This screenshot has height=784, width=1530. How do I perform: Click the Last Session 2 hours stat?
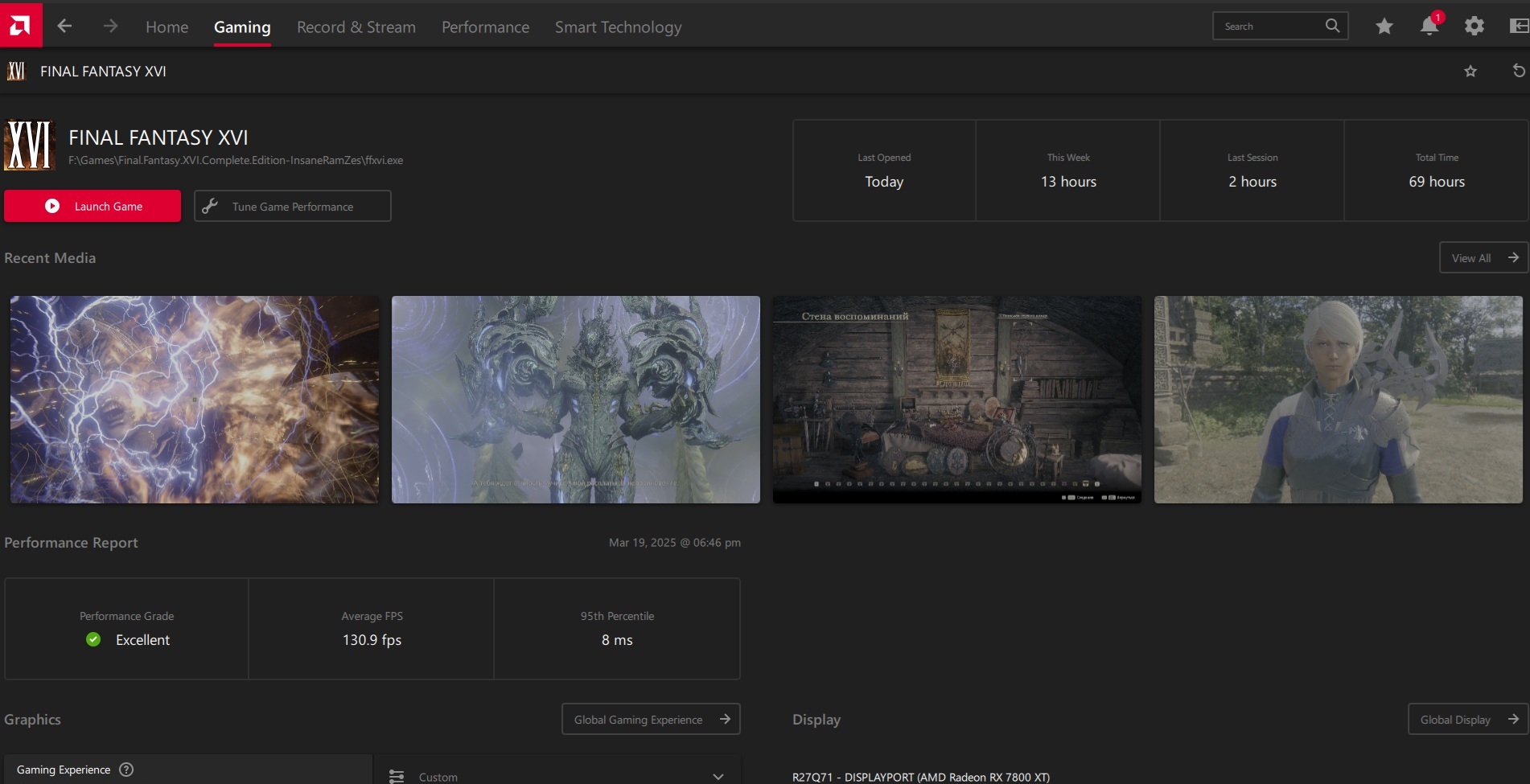pos(1252,170)
